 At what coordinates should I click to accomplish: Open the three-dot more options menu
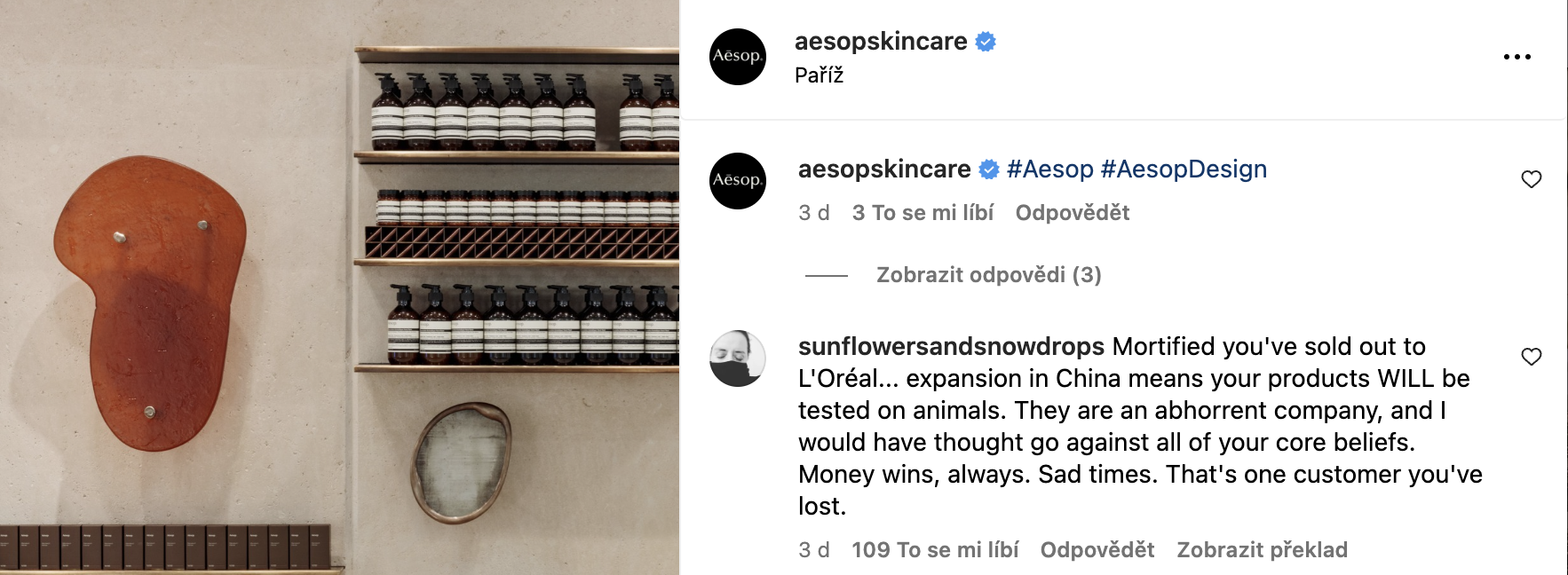pyautogui.click(x=1517, y=57)
